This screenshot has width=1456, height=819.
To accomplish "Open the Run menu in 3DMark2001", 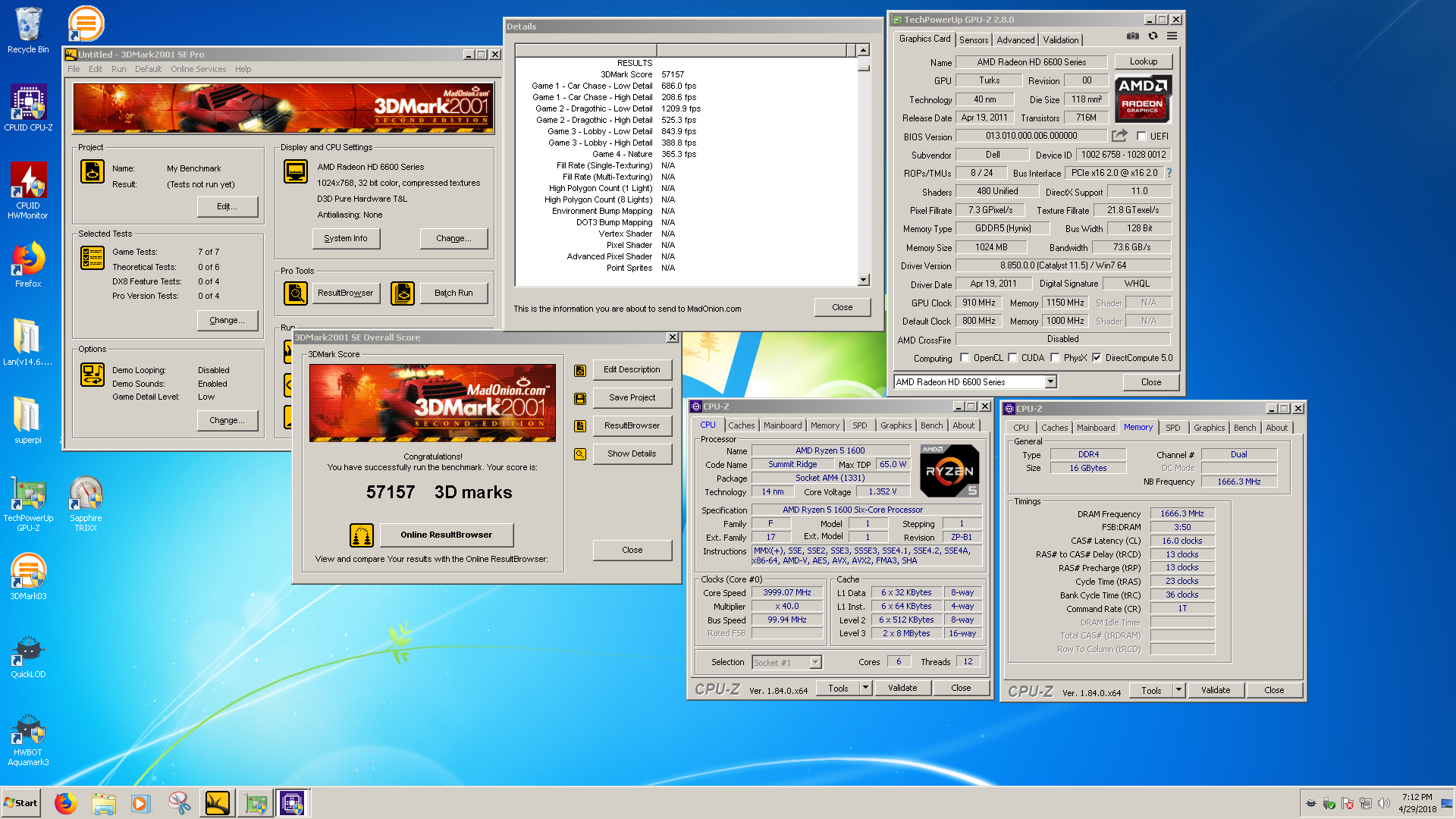I will [x=118, y=69].
